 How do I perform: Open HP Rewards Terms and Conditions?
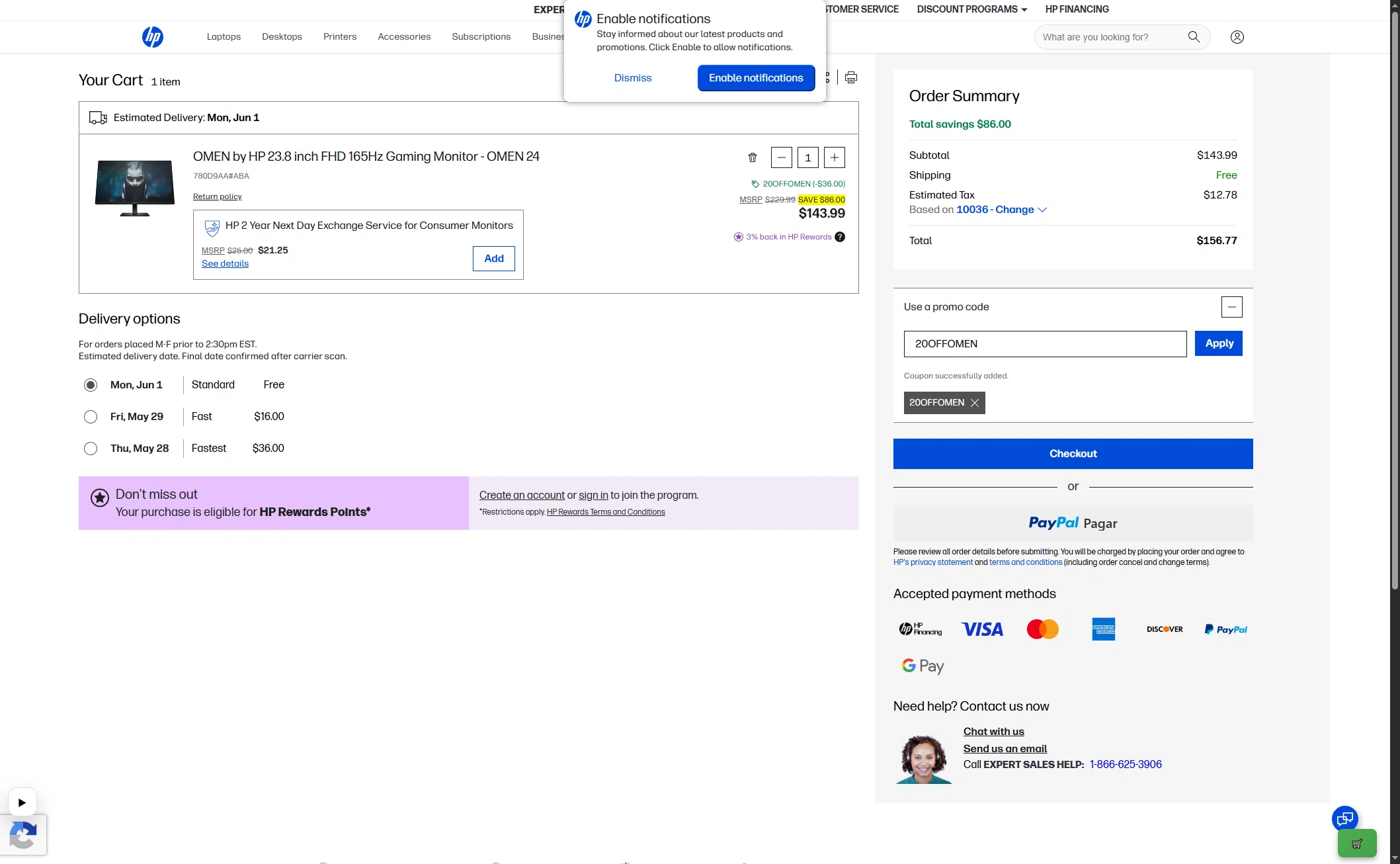pos(606,512)
